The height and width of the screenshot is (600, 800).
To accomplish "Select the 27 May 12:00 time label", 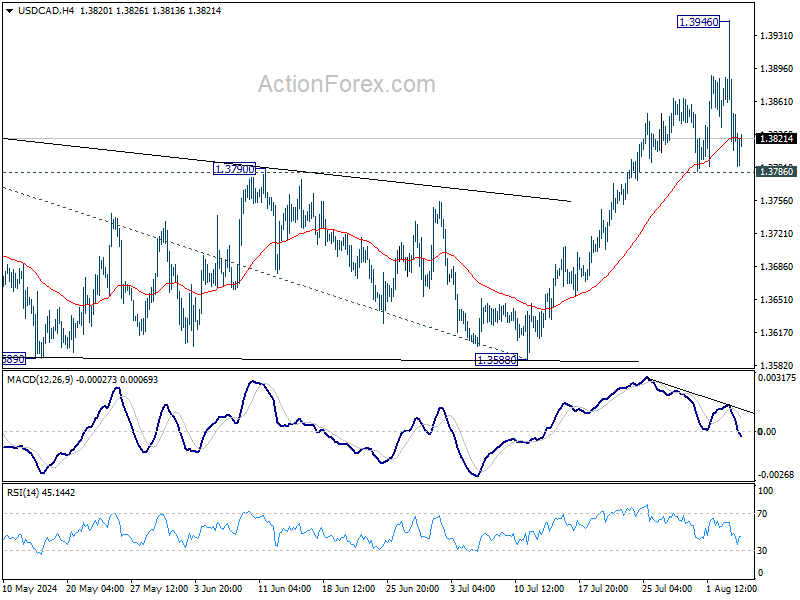I will click(x=159, y=589).
